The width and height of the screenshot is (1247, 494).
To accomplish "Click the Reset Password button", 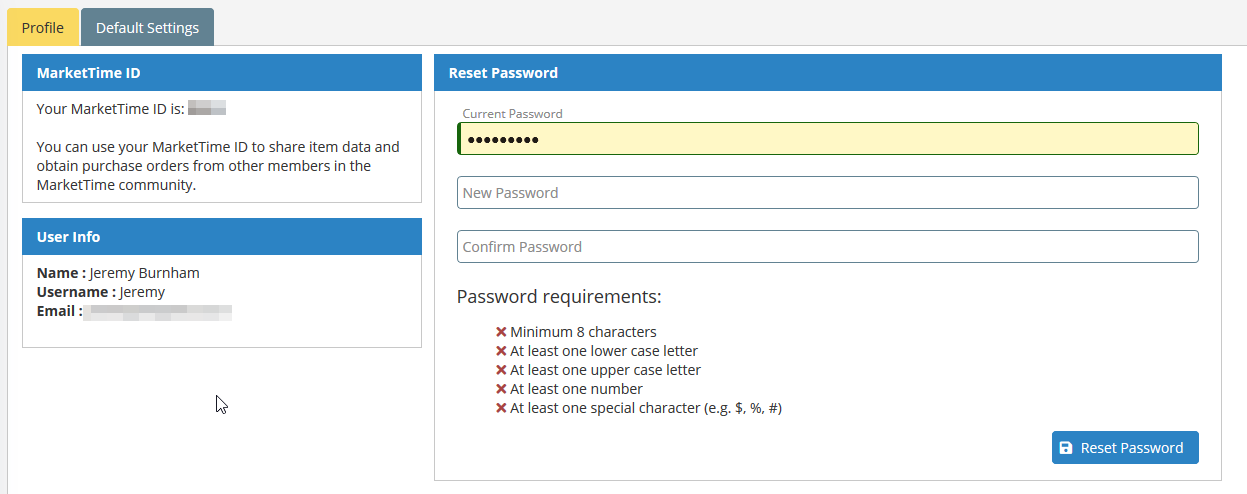I will [x=1125, y=448].
